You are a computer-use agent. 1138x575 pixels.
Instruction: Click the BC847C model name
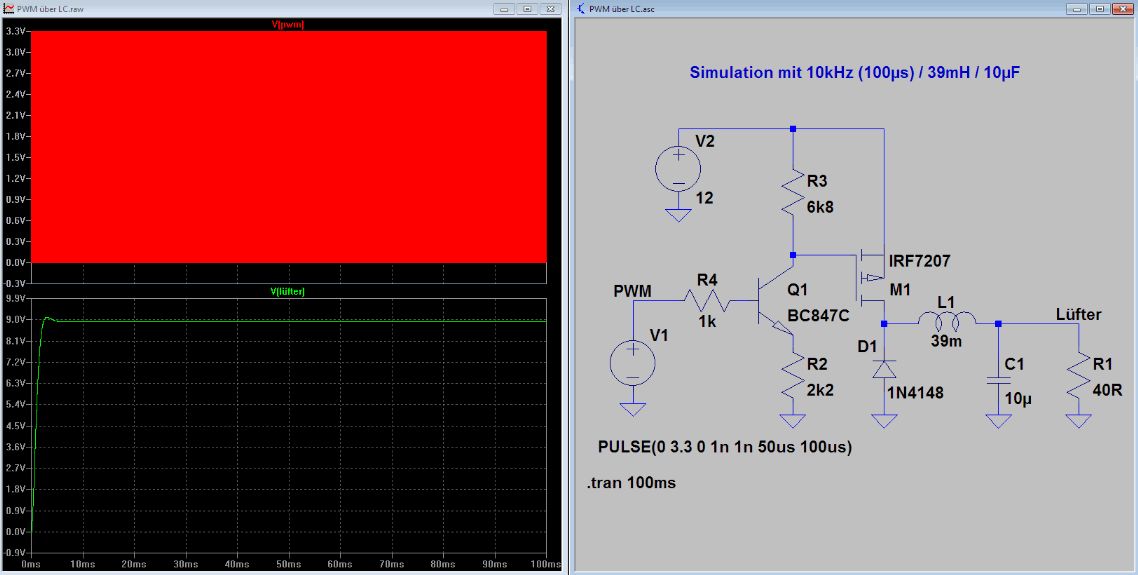click(x=818, y=317)
